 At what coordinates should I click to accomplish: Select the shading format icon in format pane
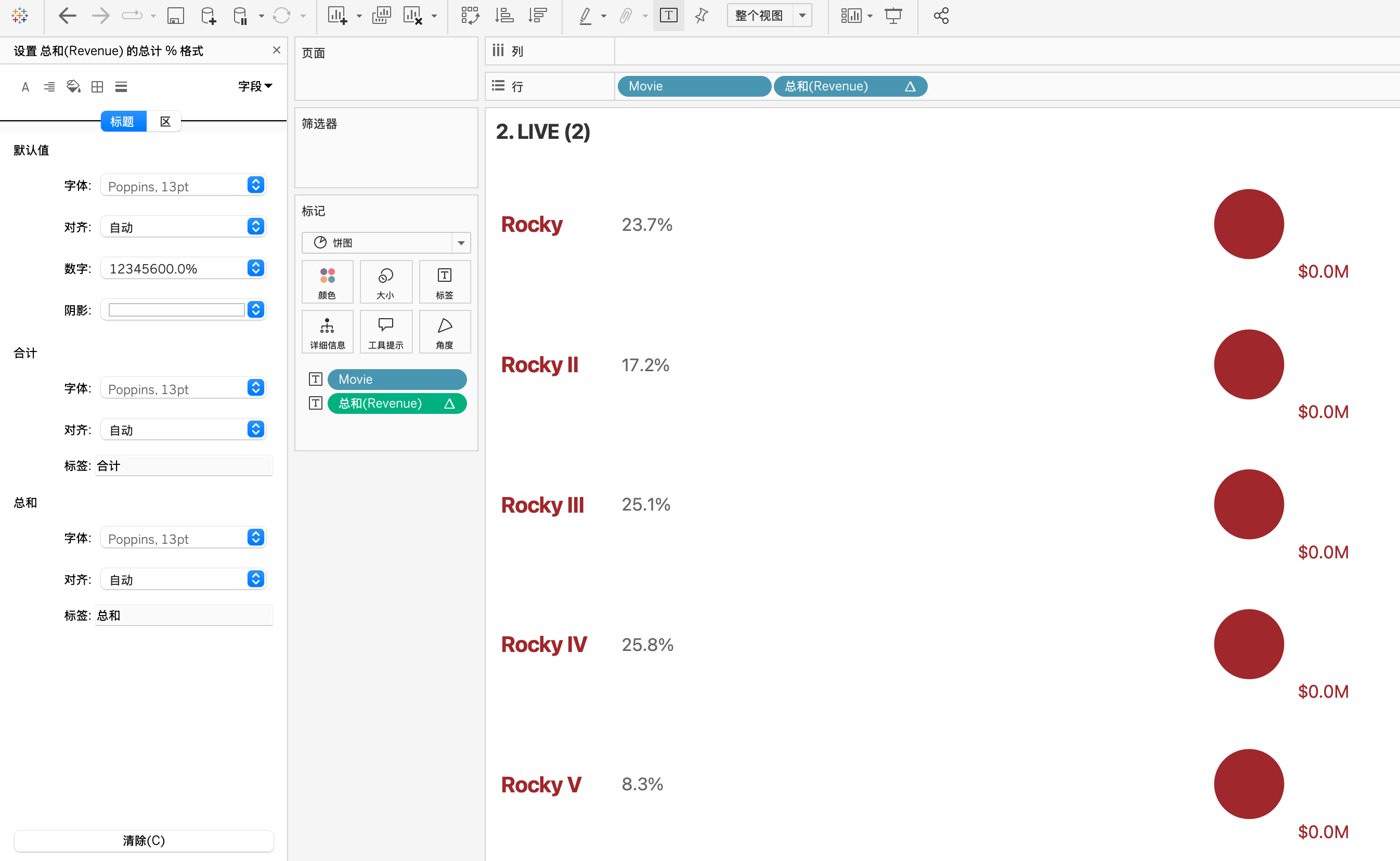point(73,86)
